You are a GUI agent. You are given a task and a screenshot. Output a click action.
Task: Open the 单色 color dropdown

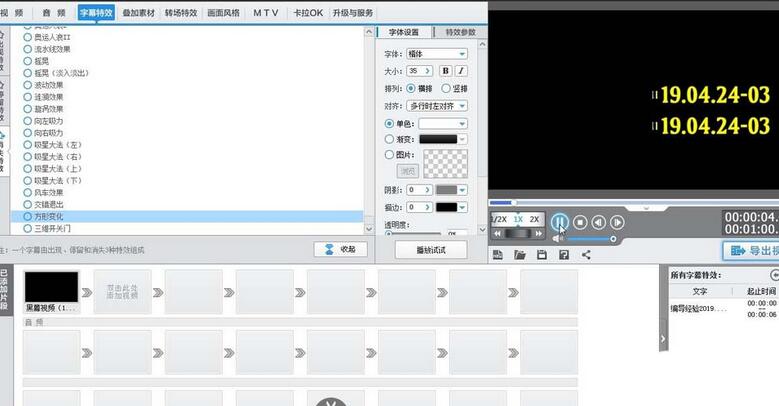(x=443, y=124)
